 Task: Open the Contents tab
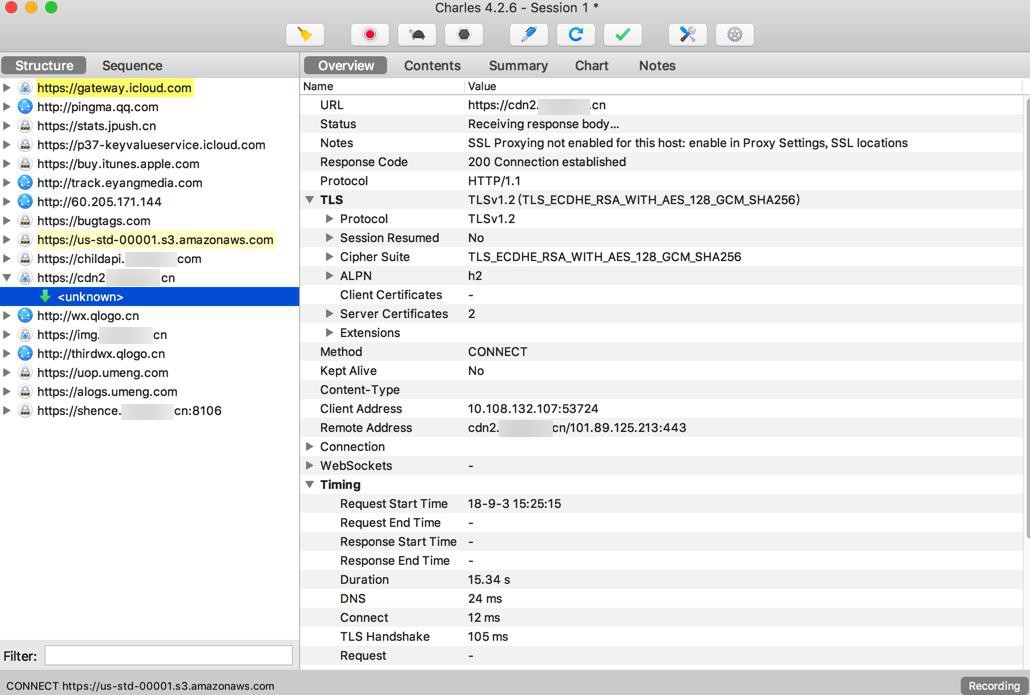tap(432, 66)
